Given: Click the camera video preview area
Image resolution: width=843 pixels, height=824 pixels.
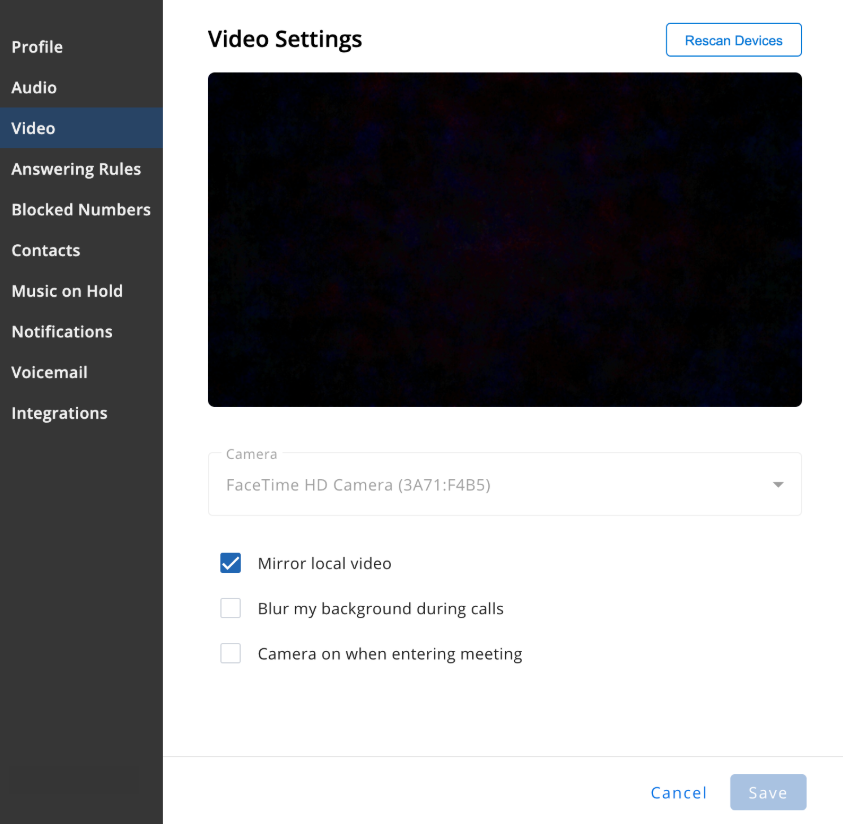Looking at the screenshot, I should pyautogui.click(x=505, y=240).
